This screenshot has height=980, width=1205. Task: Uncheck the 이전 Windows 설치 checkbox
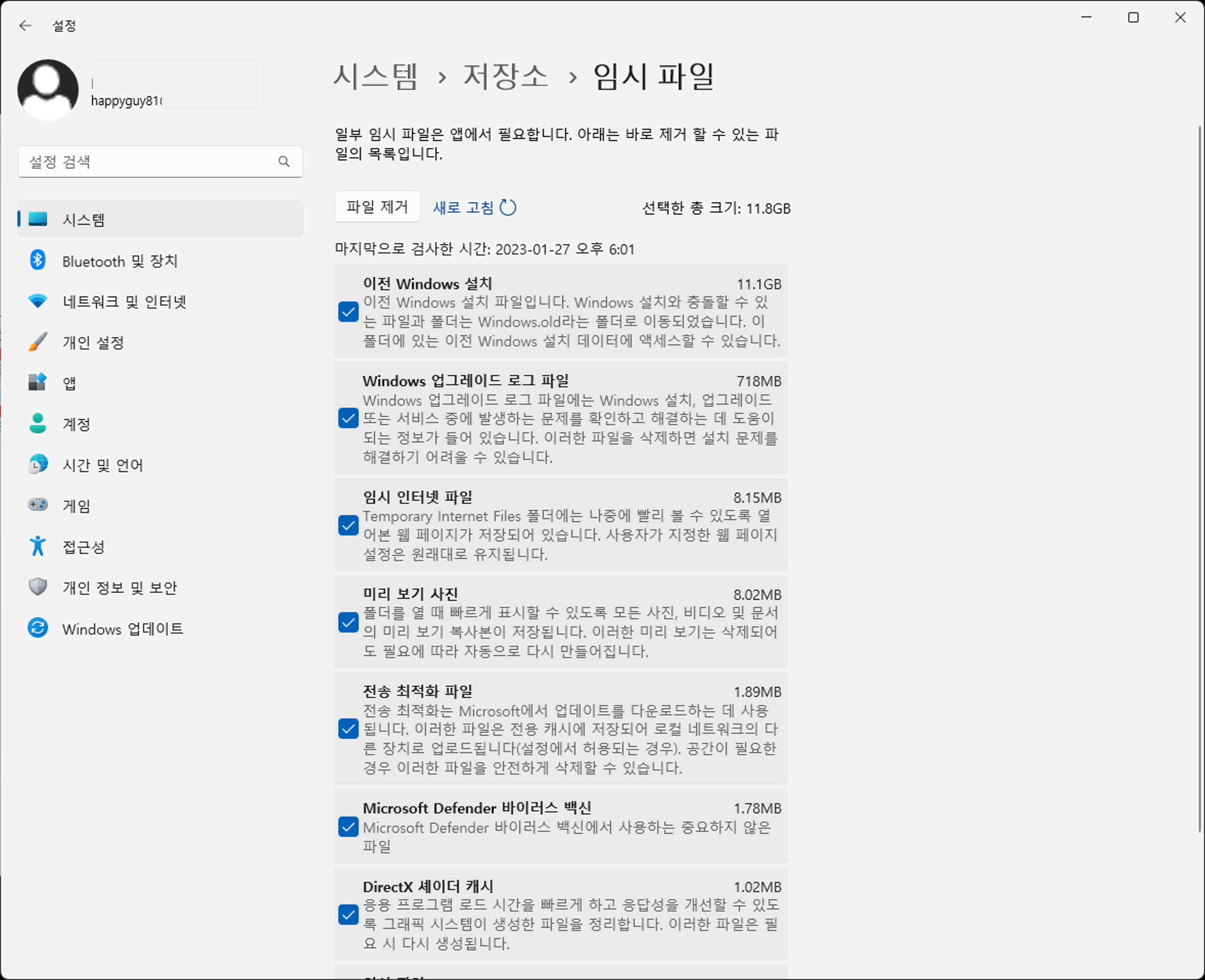coord(348,312)
